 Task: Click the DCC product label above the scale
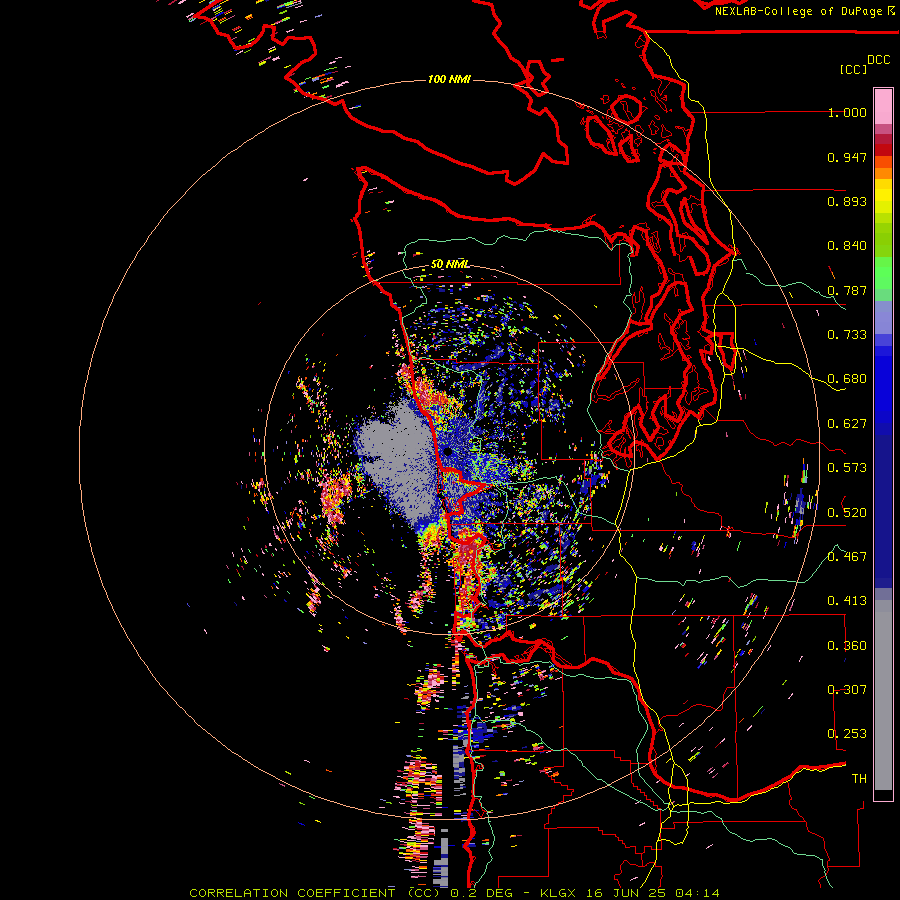click(x=878, y=60)
